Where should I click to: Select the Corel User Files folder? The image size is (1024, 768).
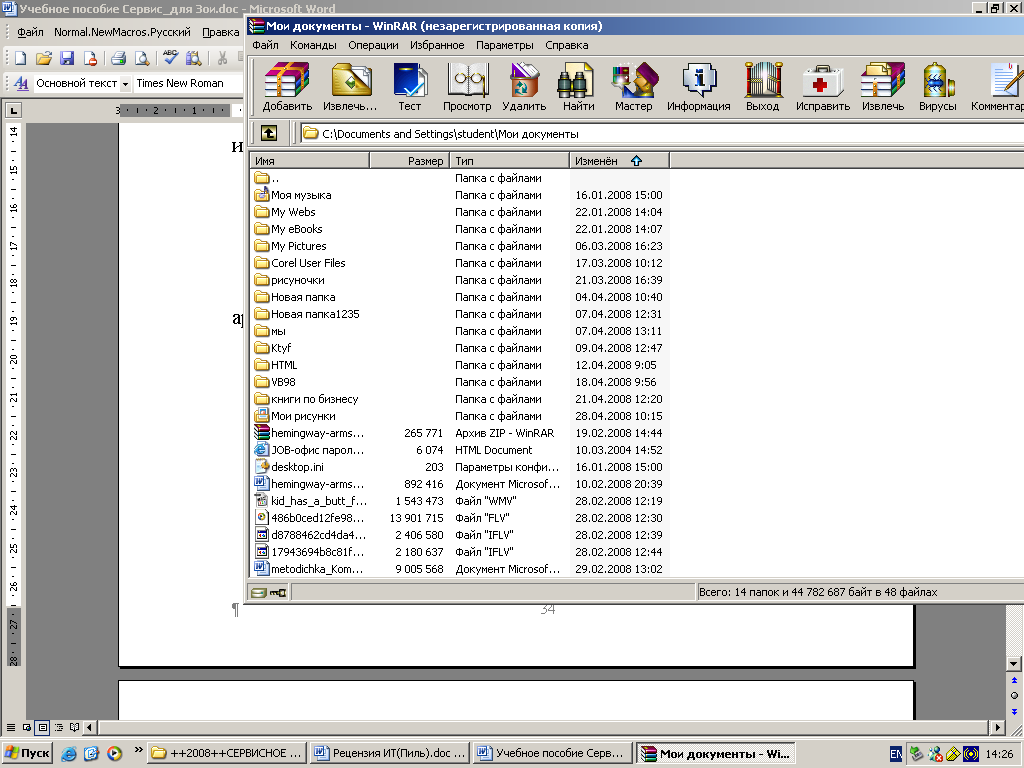point(459,263)
